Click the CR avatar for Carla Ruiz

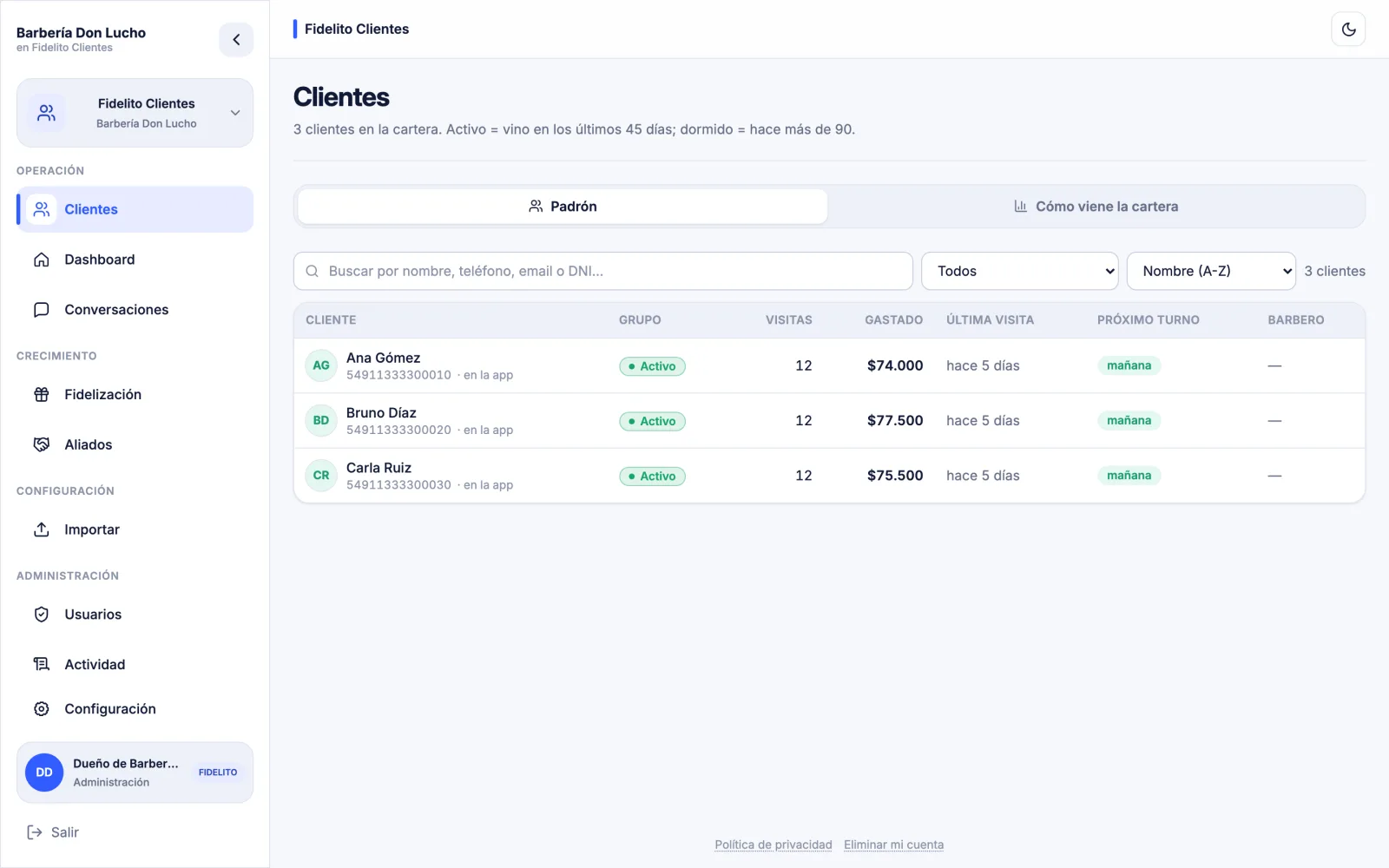(321, 476)
